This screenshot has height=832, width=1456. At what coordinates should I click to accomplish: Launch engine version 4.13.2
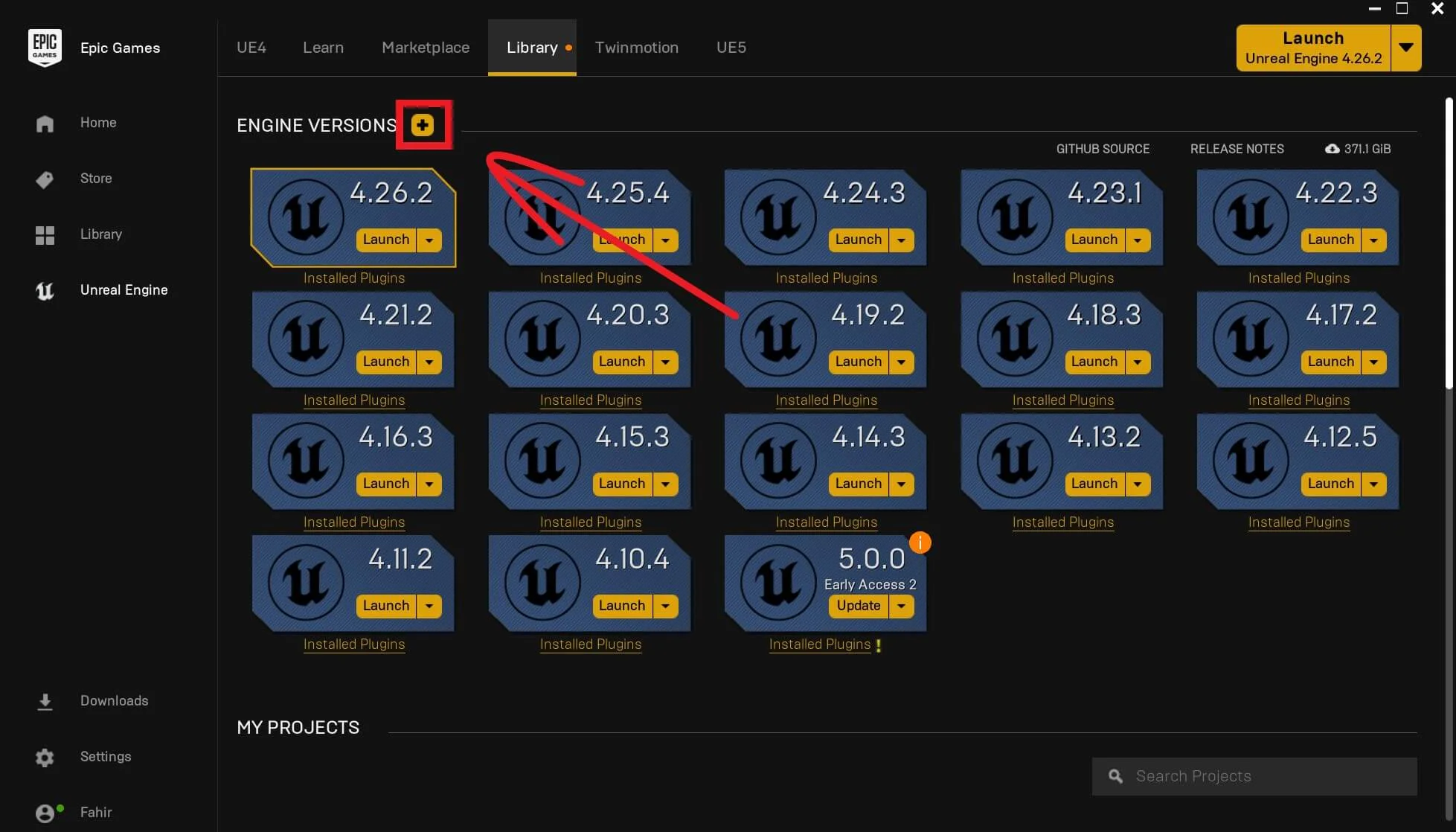pos(1094,484)
